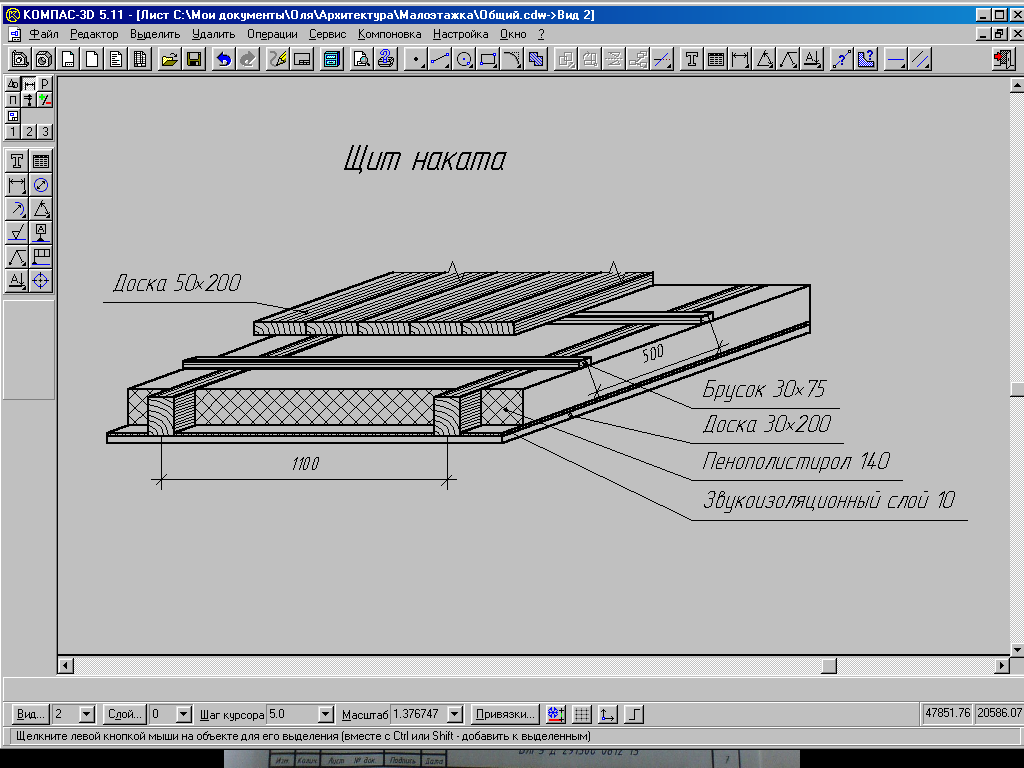
Task: Toggle the orthogonal drawing mode button
Action: pyautogui.click(x=634, y=714)
